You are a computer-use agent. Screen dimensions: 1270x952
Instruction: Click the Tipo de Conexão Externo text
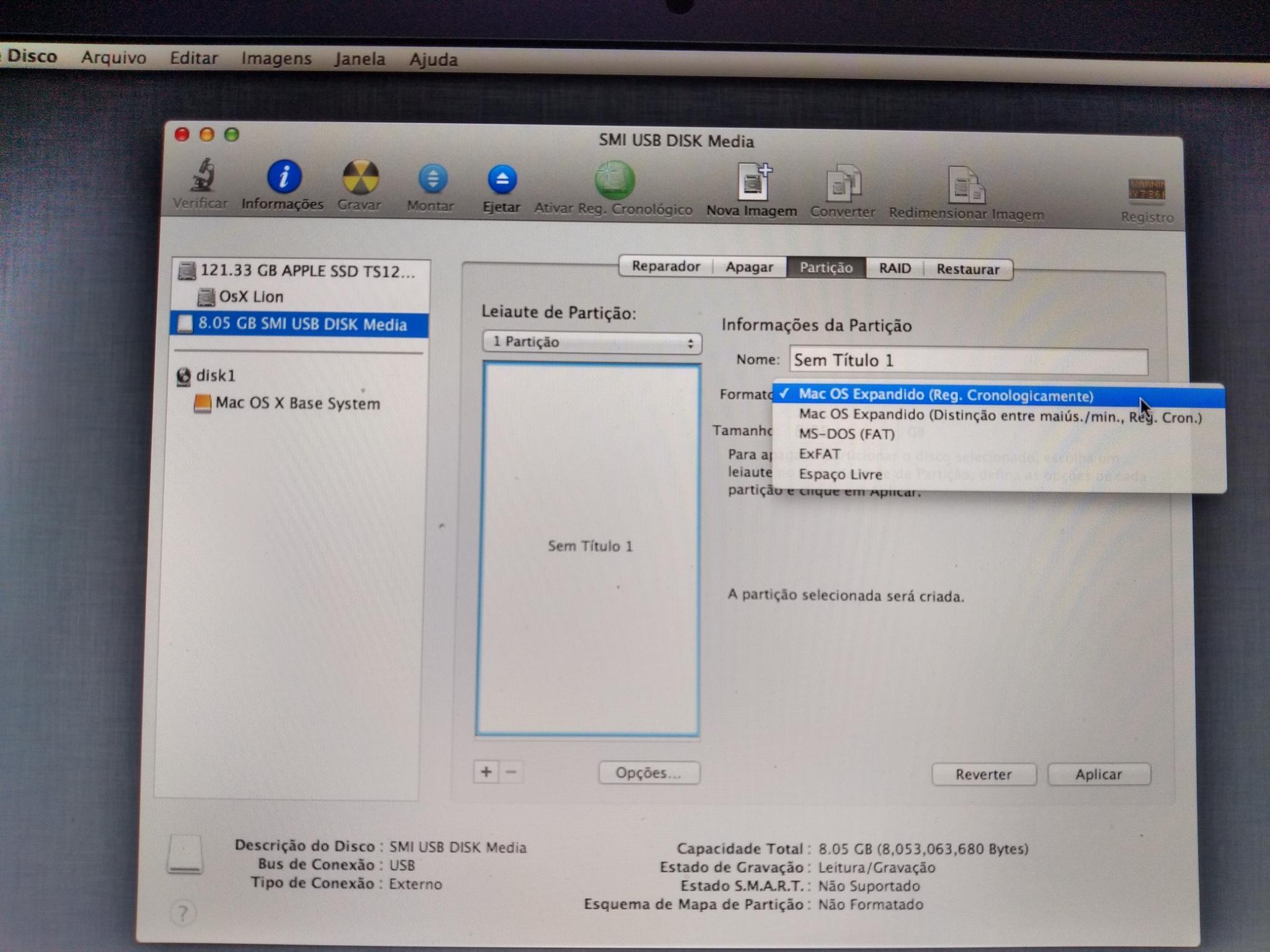[415, 884]
